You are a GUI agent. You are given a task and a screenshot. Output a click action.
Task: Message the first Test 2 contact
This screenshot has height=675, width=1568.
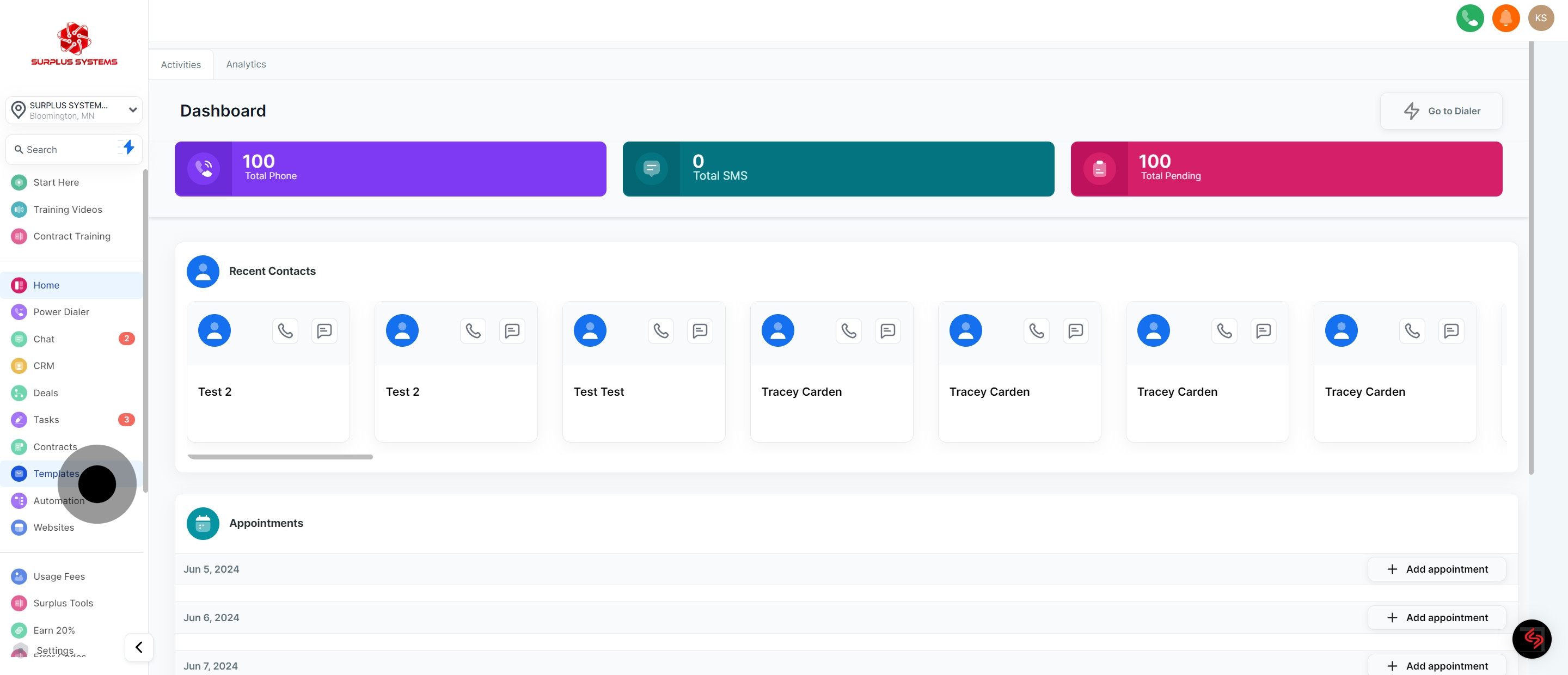pyautogui.click(x=324, y=330)
